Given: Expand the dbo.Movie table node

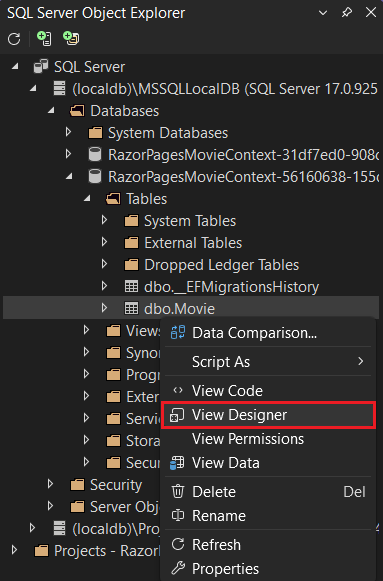Looking at the screenshot, I should [104, 308].
